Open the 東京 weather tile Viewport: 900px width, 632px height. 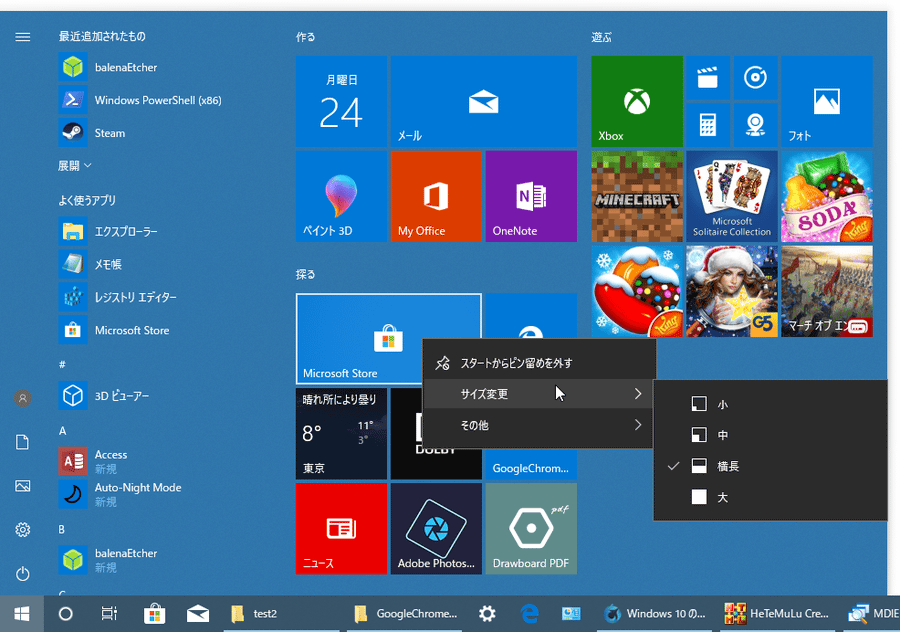click(342, 433)
